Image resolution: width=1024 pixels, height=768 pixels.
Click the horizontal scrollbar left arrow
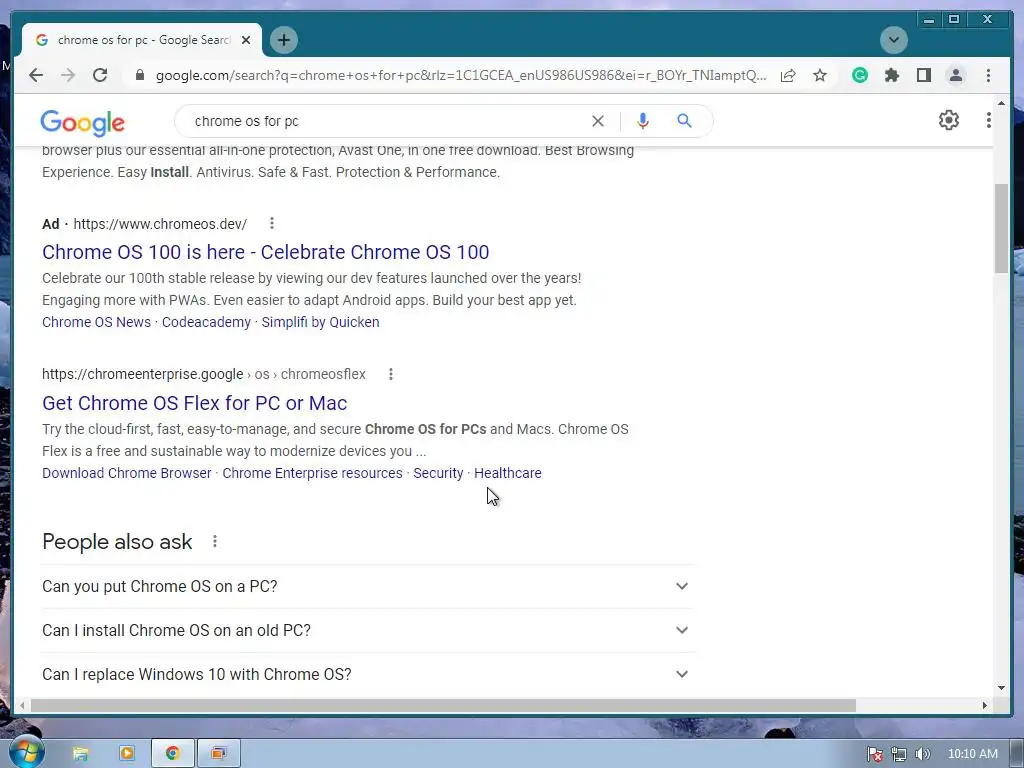[x=22, y=705]
